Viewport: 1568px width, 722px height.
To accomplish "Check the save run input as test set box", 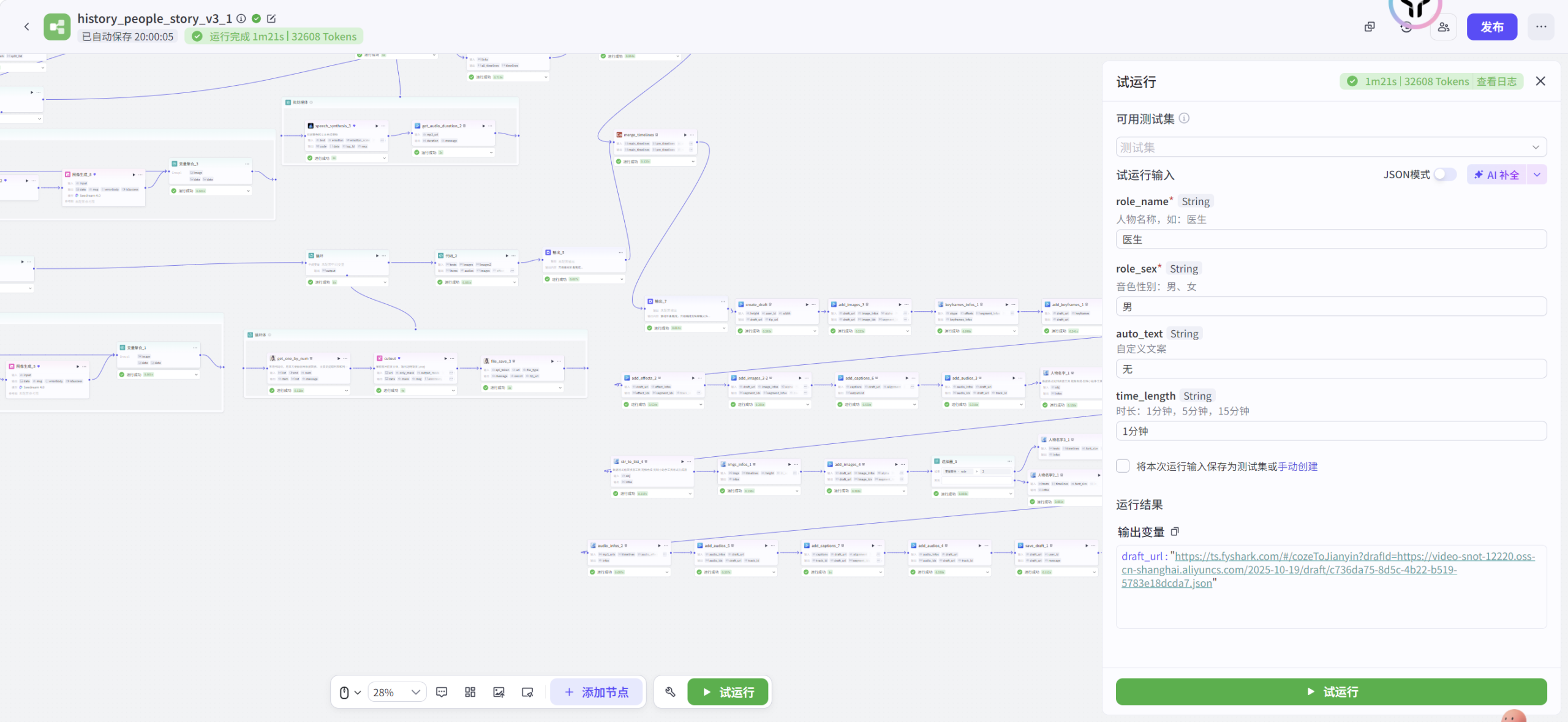I will (1123, 466).
